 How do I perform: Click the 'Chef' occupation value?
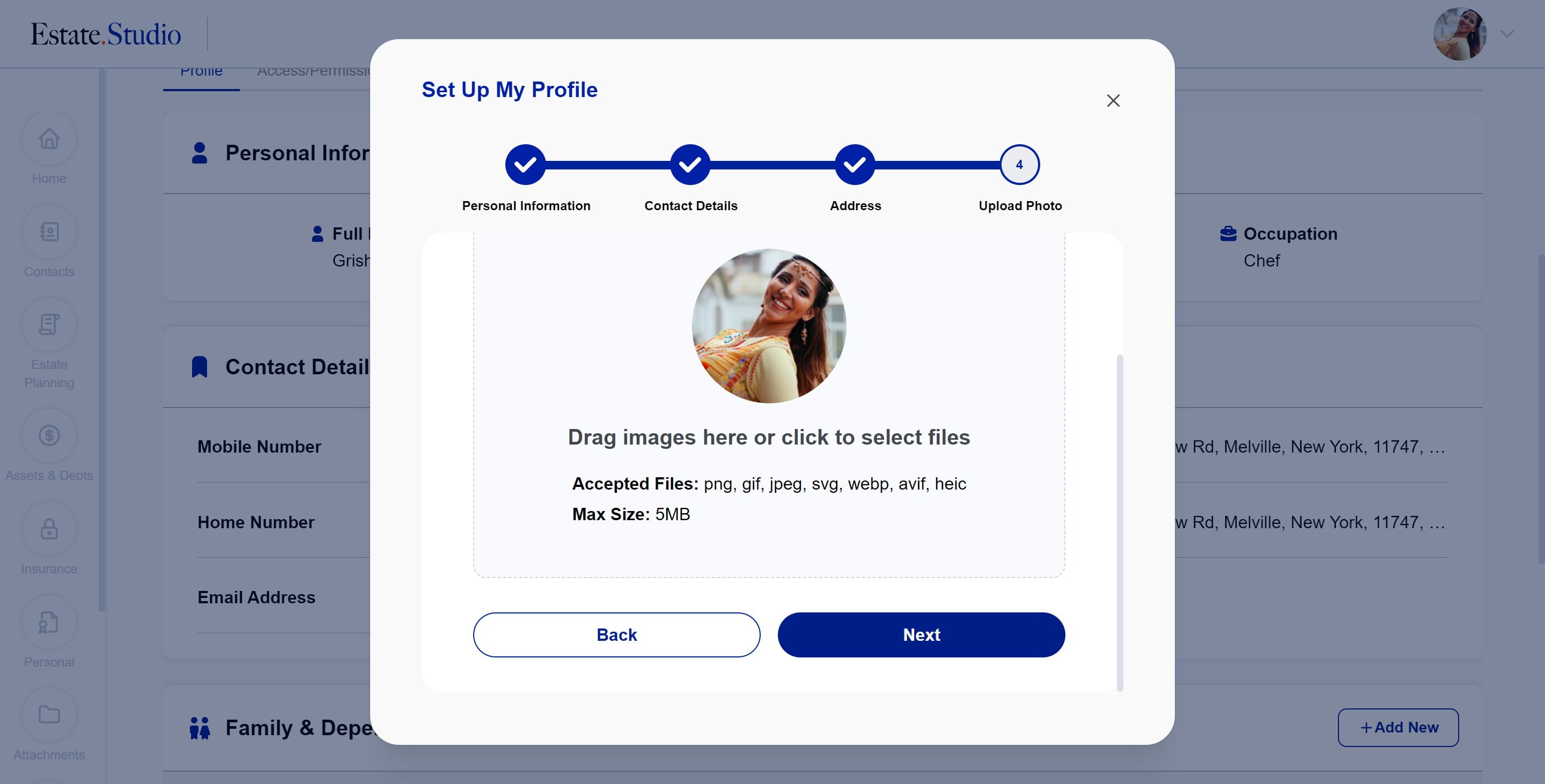coord(1261,261)
